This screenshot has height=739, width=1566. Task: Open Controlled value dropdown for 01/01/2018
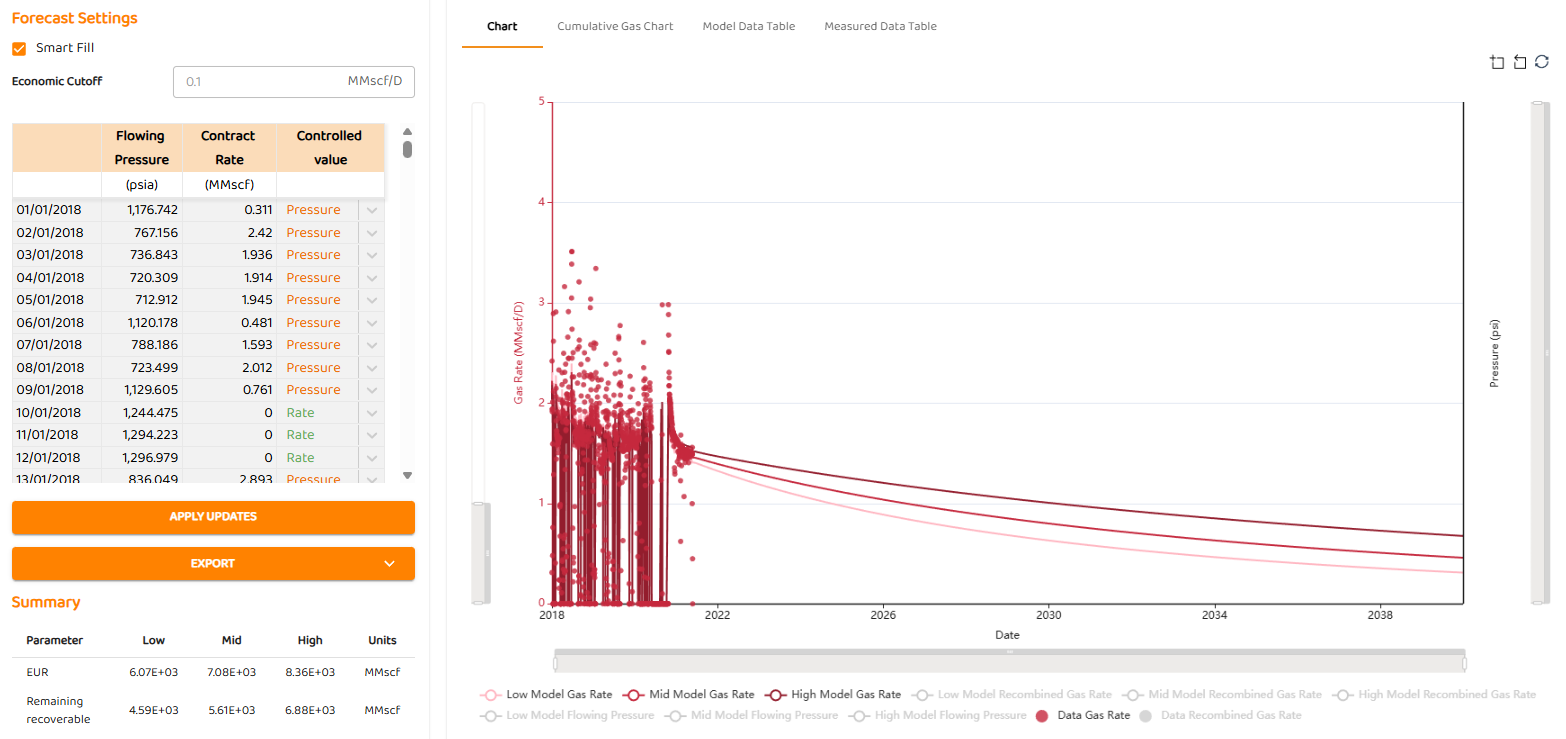tap(371, 210)
